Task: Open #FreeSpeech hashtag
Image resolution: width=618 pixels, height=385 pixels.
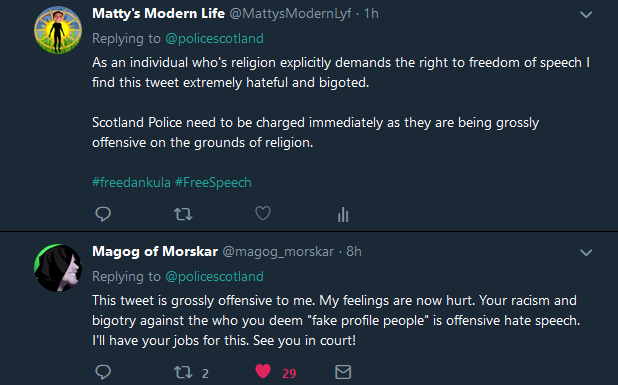Action: click(x=213, y=182)
